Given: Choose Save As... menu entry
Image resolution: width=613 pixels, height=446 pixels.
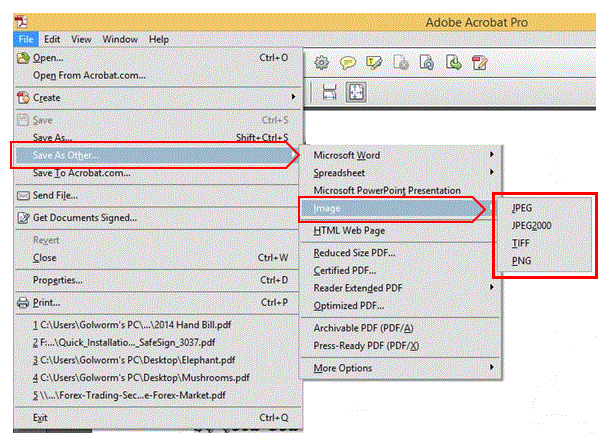Looking at the screenshot, I should pos(158,137).
